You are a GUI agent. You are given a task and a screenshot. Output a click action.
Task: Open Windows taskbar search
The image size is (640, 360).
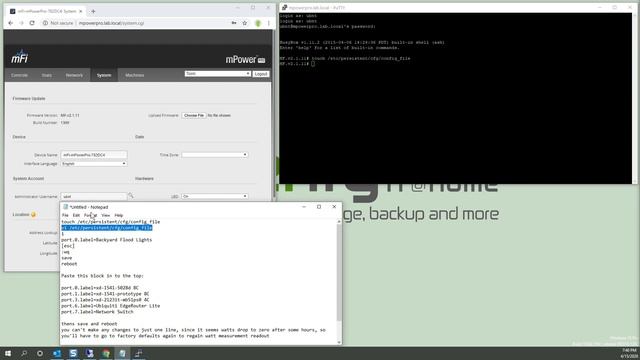(x=24, y=353)
